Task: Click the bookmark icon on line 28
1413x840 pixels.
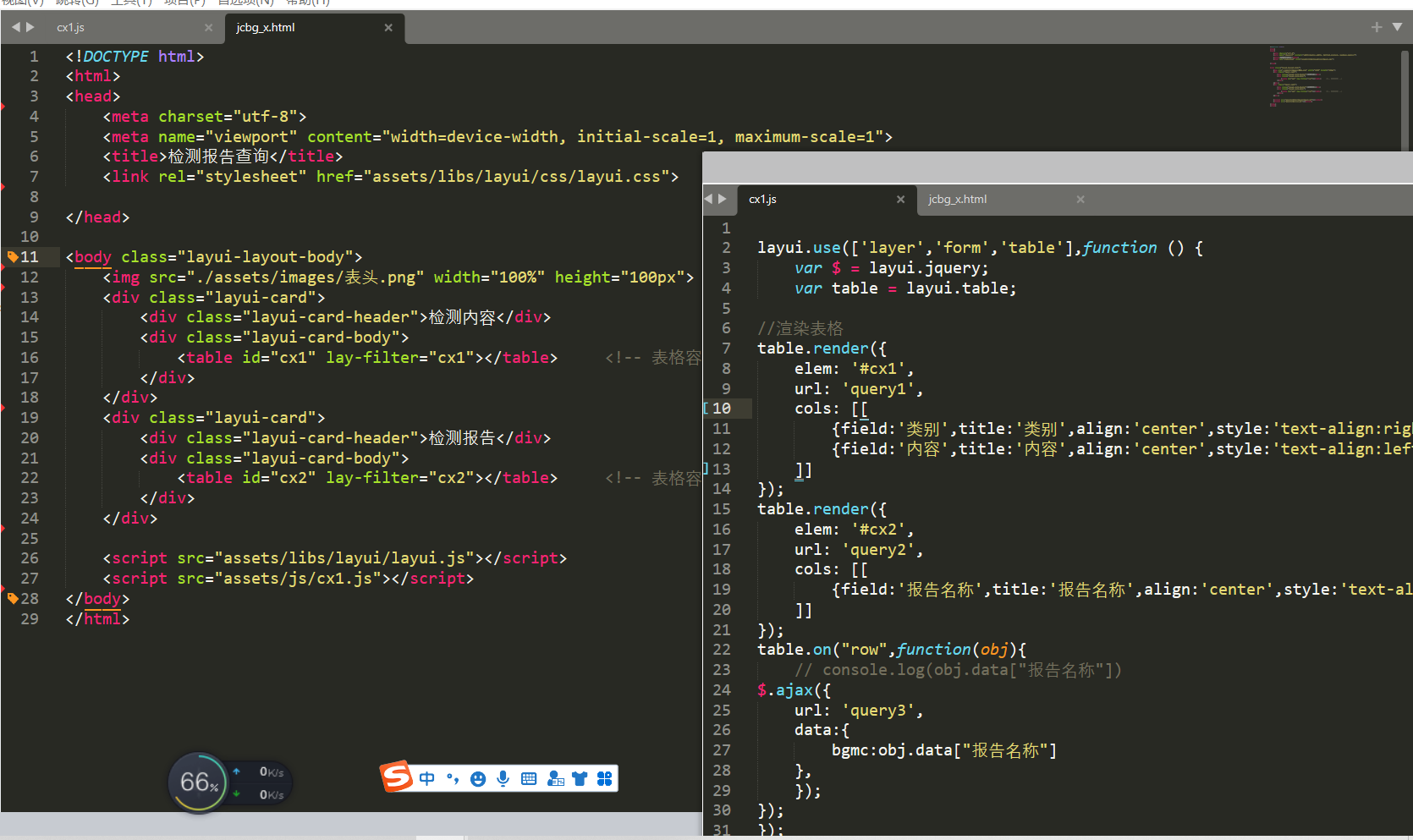Action: pyautogui.click(x=12, y=598)
